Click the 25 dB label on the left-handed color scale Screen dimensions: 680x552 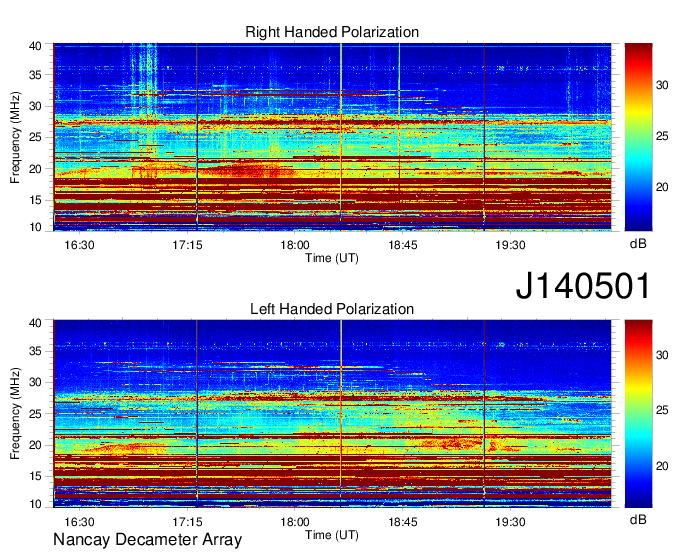pyautogui.click(x=662, y=410)
